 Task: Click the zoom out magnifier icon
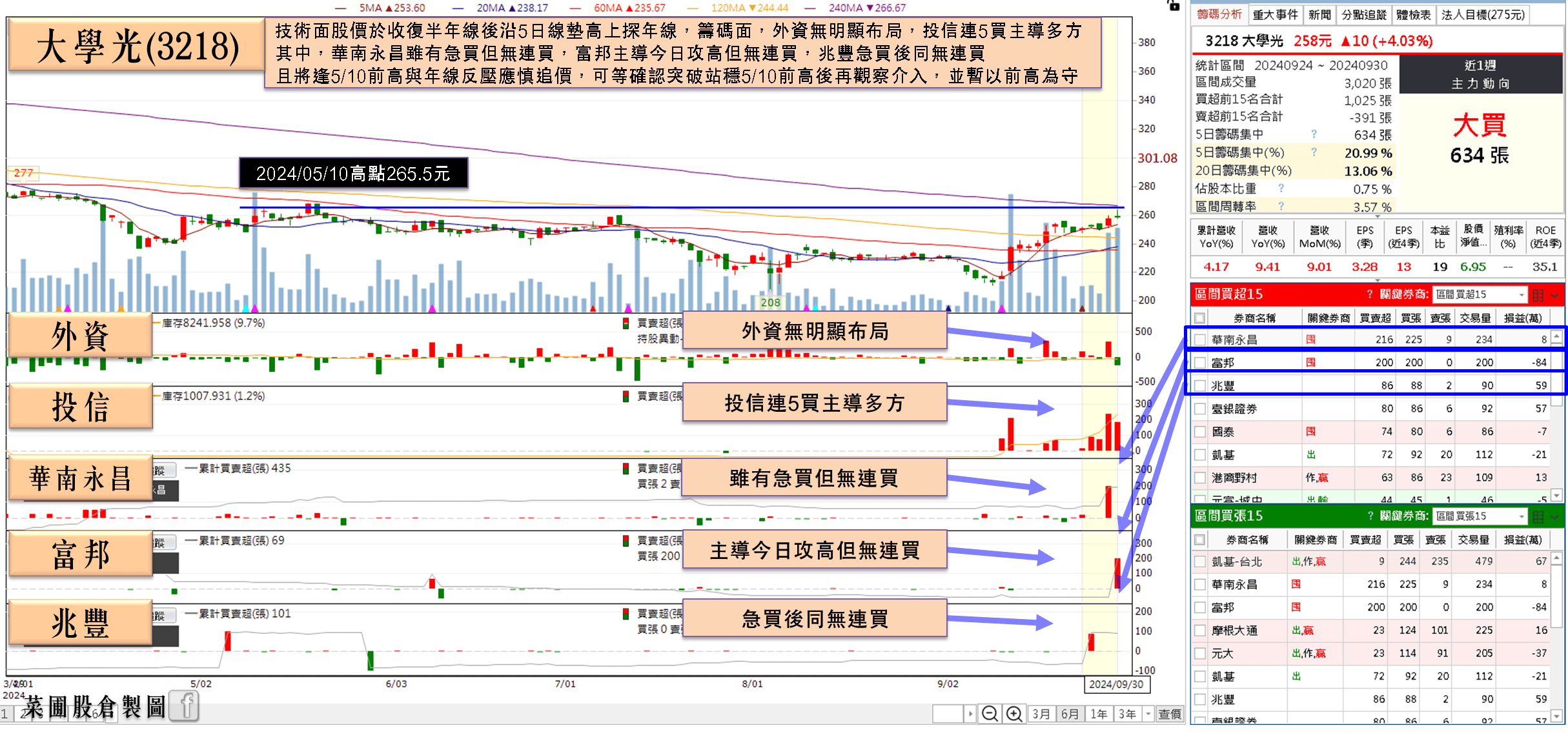click(x=989, y=713)
